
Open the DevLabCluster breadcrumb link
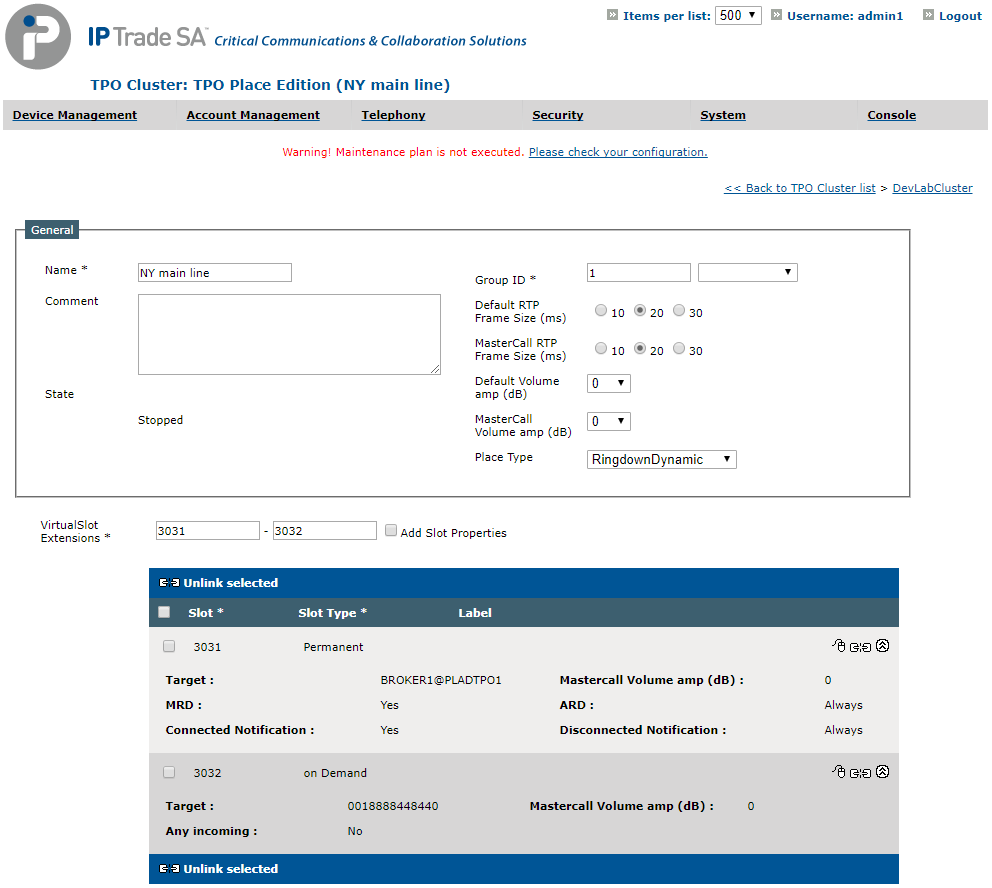click(933, 188)
